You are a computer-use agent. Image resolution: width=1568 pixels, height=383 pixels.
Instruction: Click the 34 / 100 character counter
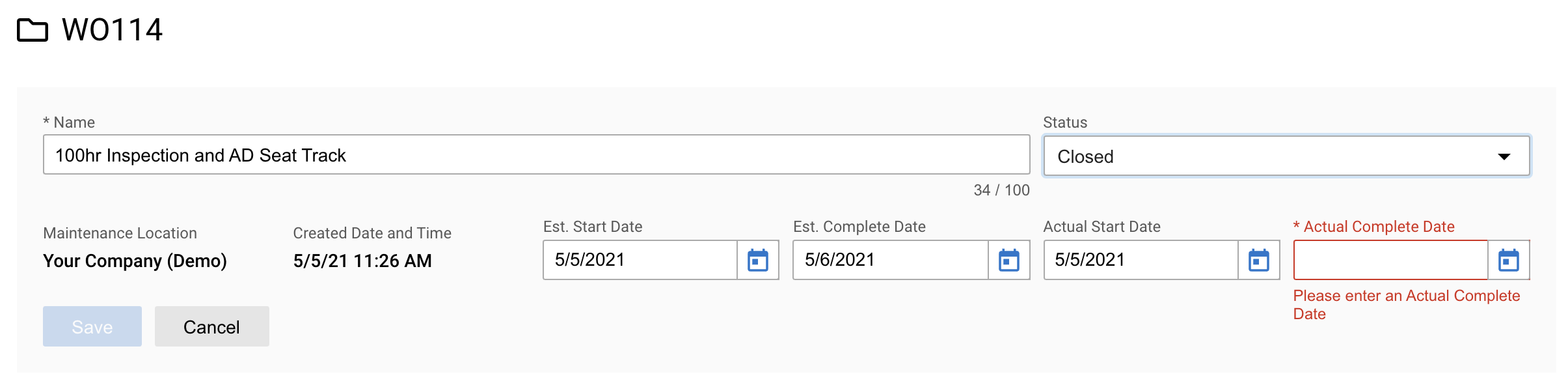(x=1001, y=190)
